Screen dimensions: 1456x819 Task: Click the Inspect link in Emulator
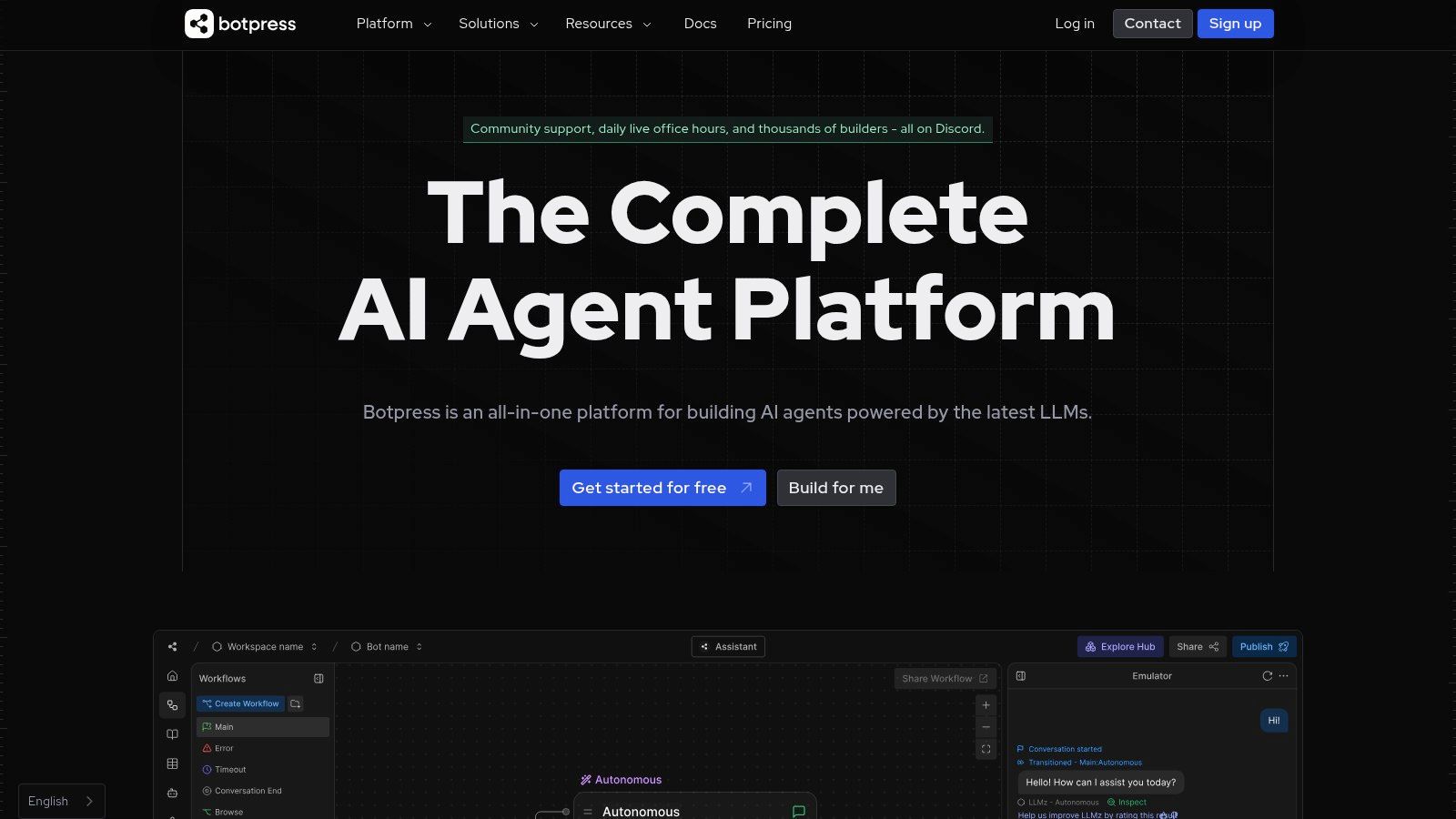[1127, 803]
